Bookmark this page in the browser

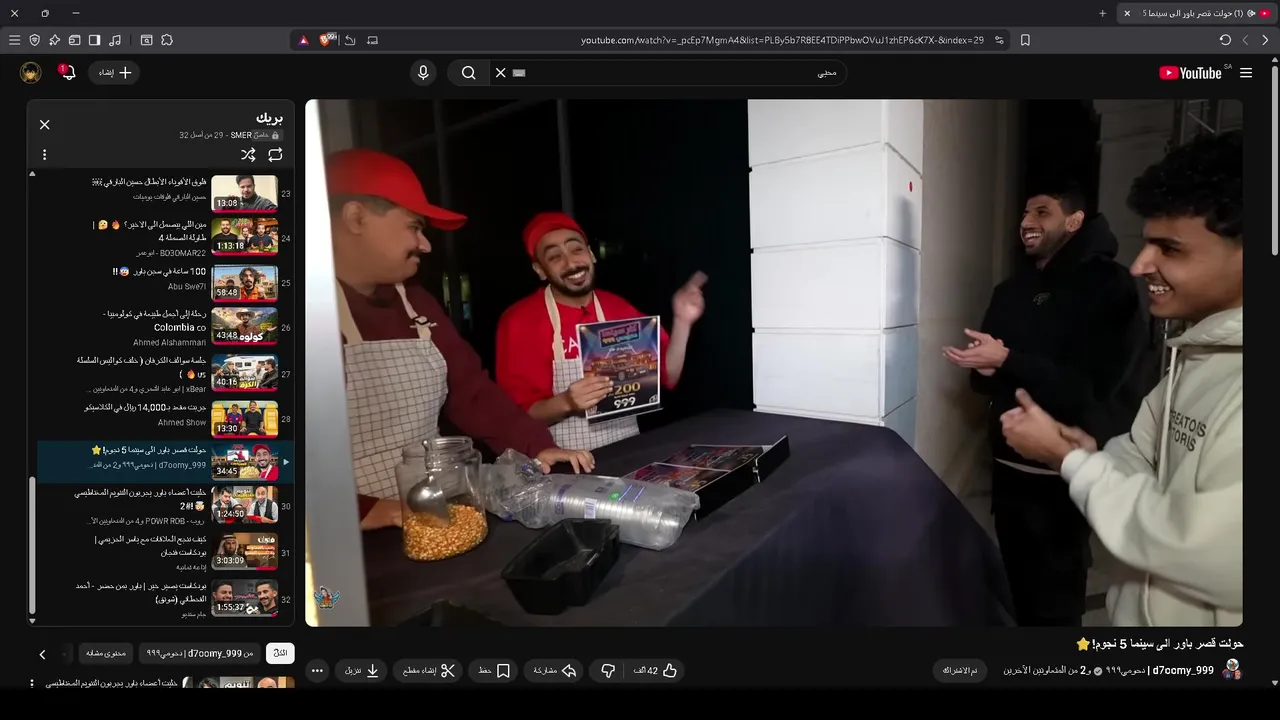(x=1025, y=40)
